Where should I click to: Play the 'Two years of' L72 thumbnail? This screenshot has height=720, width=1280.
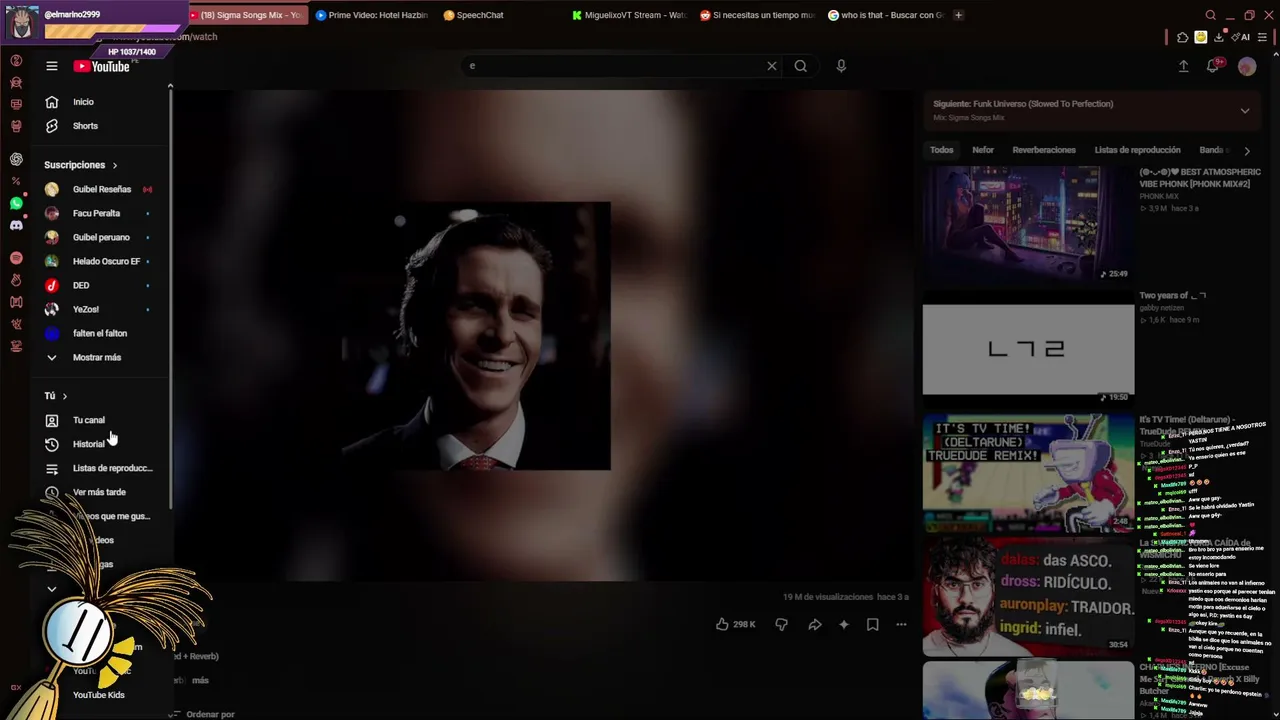coord(1028,348)
